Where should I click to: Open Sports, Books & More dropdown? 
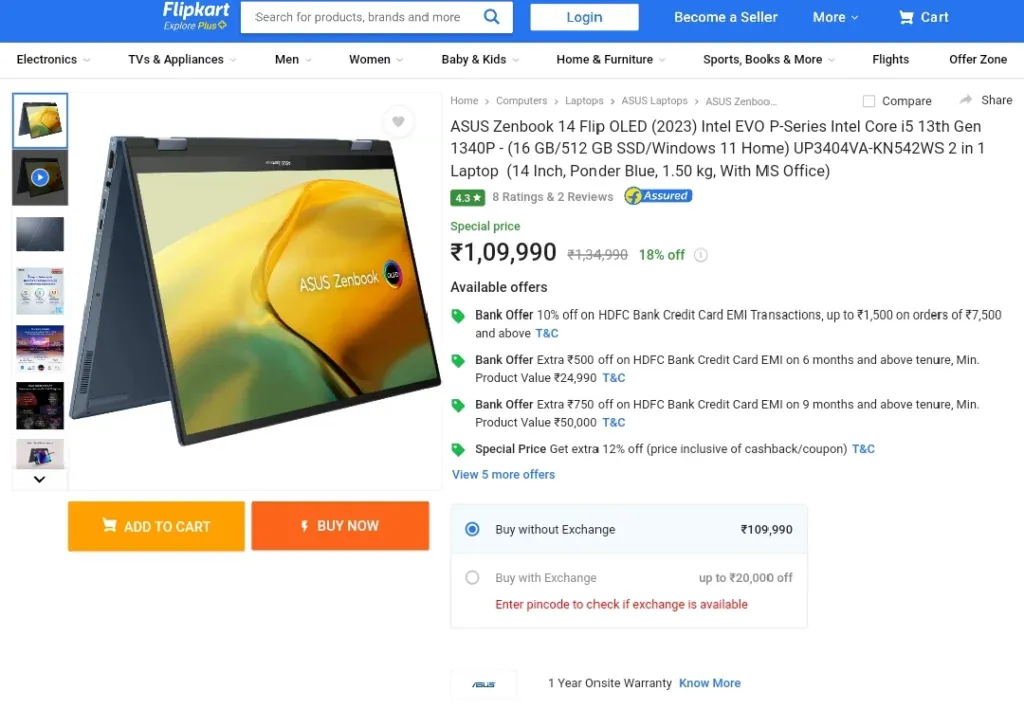point(769,59)
